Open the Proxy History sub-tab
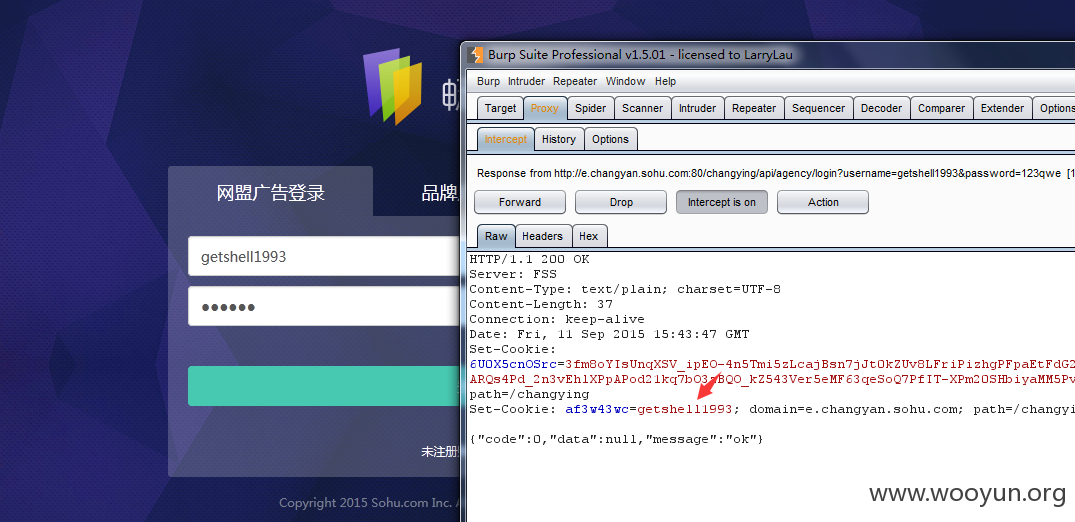 pyautogui.click(x=559, y=139)
